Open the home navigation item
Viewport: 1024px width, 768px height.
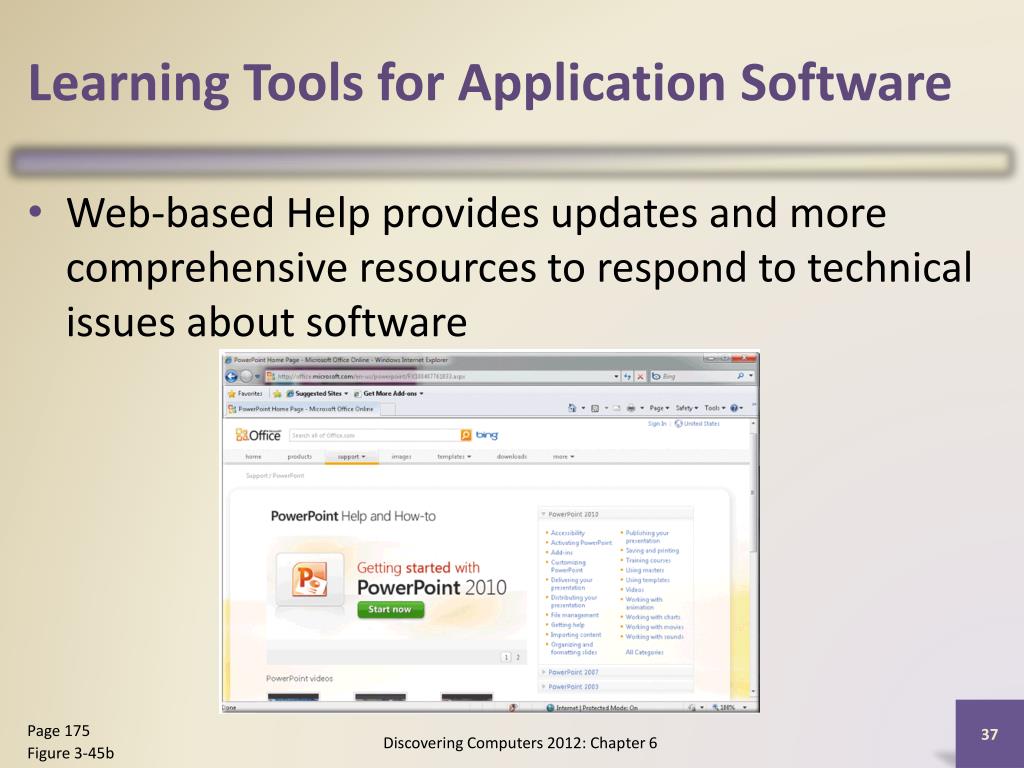point(253,457)
